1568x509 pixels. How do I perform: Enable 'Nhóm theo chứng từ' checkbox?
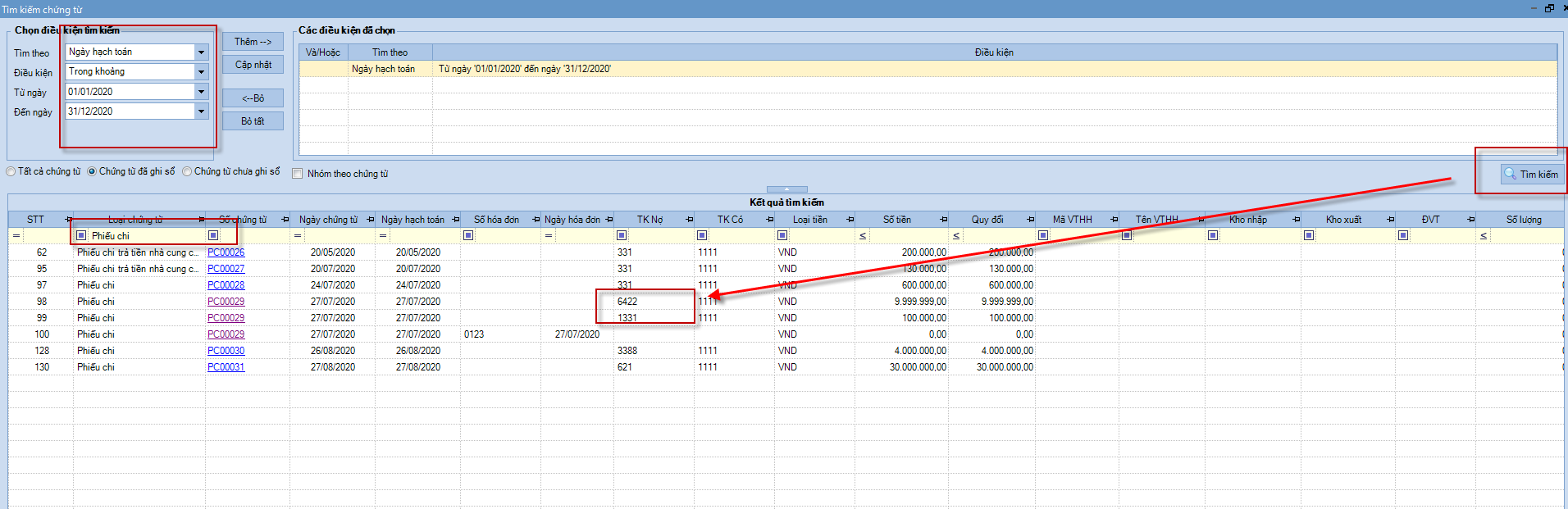pos(298,174)
